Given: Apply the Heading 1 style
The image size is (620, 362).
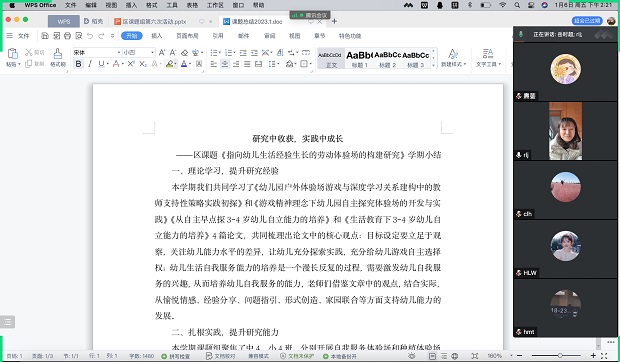Looking at the screenshot, I should click(x=359, y=58).
